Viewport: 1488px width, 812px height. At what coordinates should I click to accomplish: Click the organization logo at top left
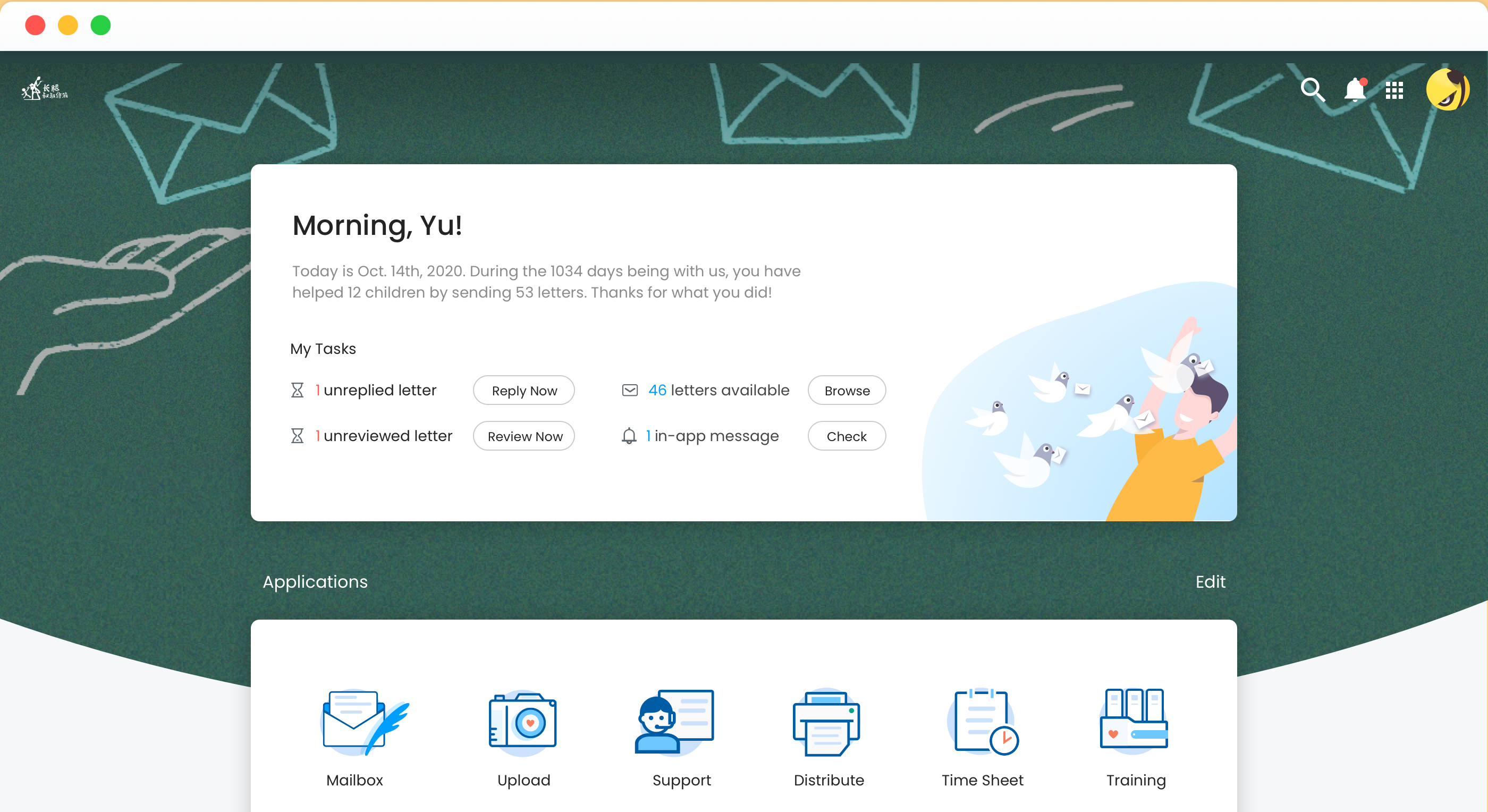coord(45,89)
